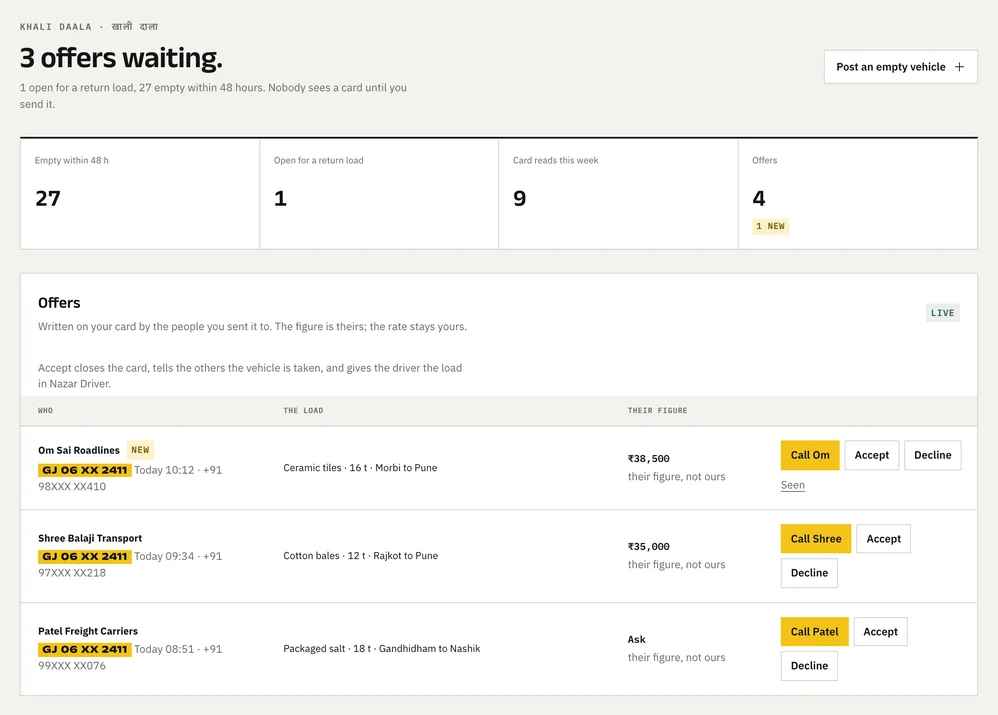The width and height of the screenshot is (998, 715).
Task: Open the Offers stat card showing 4
Action: pos(857,194)
